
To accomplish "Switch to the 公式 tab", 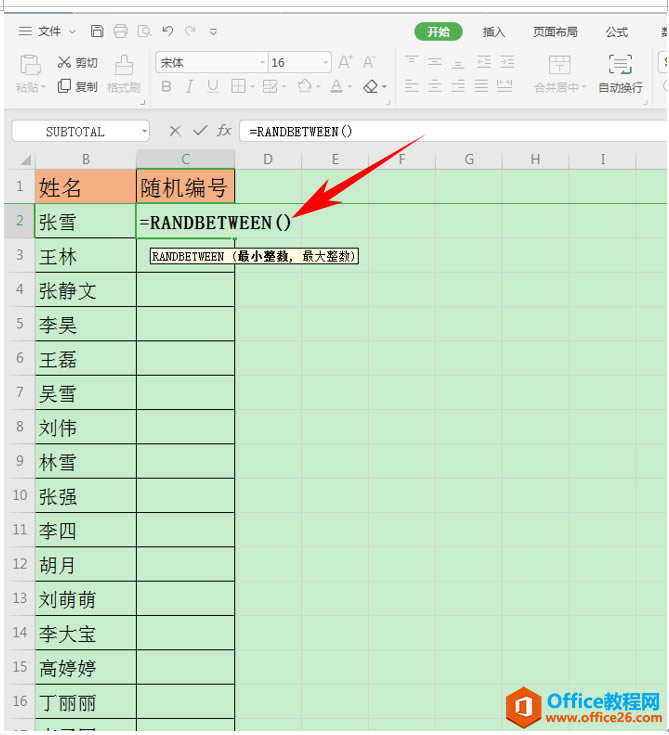I will pyautogui.click(x=616, y=32).
